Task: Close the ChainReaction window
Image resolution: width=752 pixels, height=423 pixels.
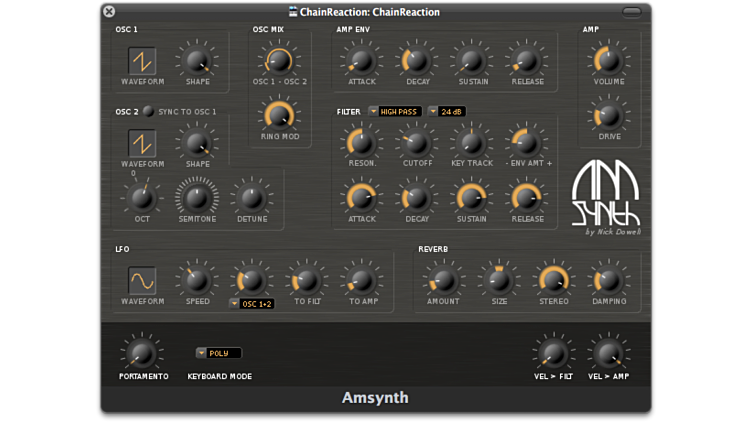Action: [x=109, y=12]
